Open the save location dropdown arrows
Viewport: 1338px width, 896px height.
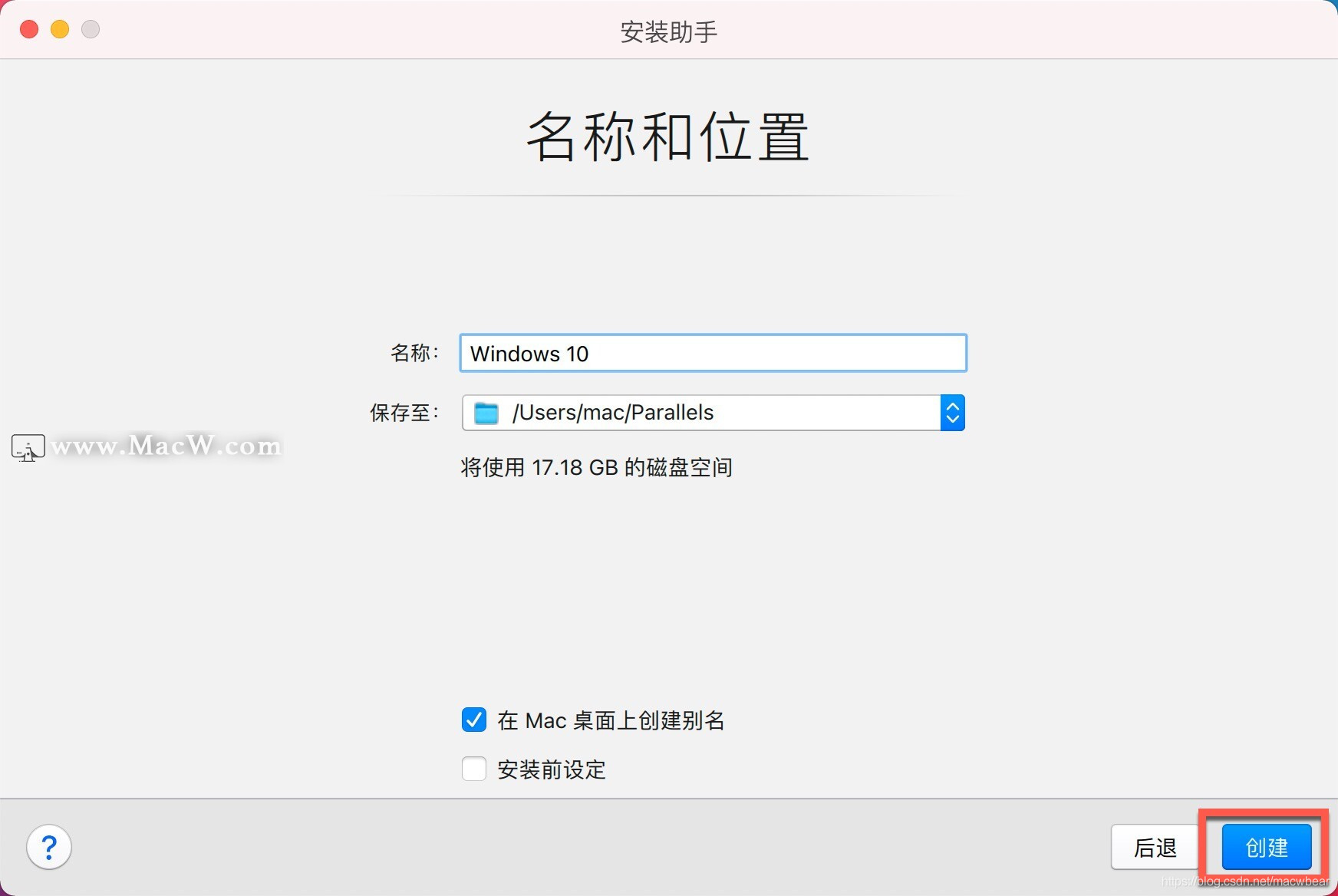952,413
